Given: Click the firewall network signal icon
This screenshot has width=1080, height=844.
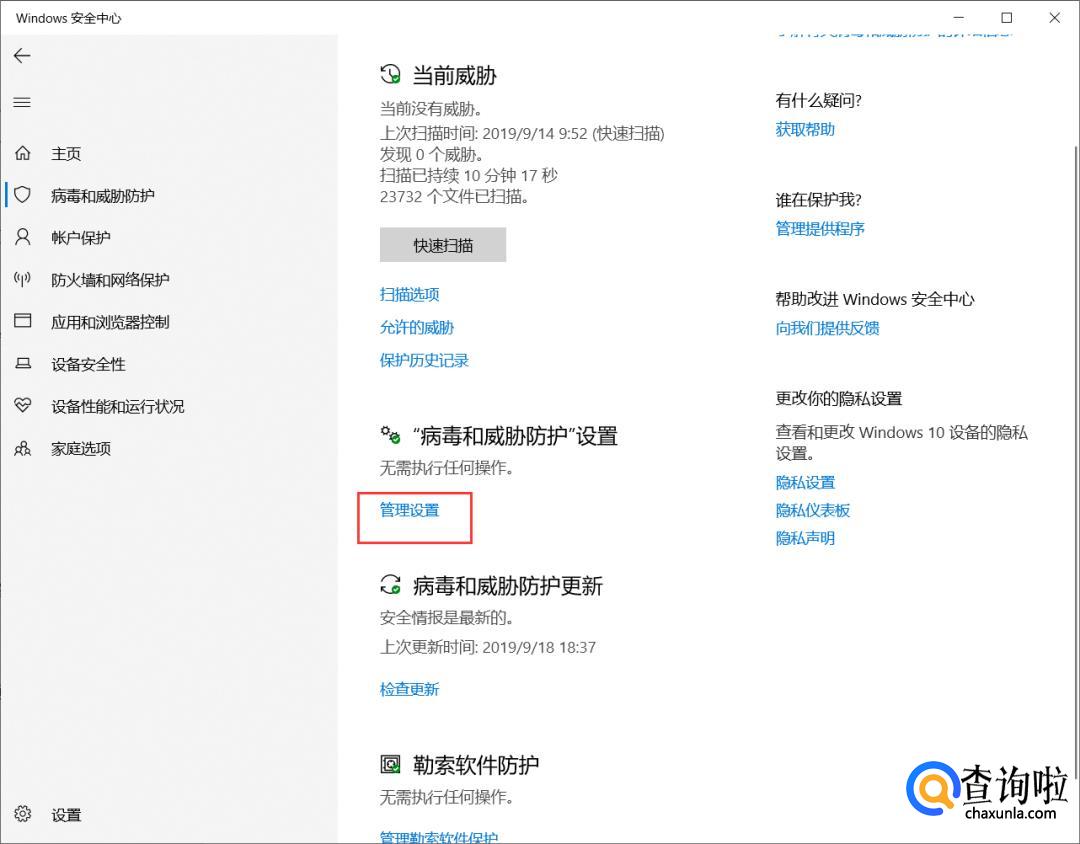Looking at the screenshot, I should [23, 279].
